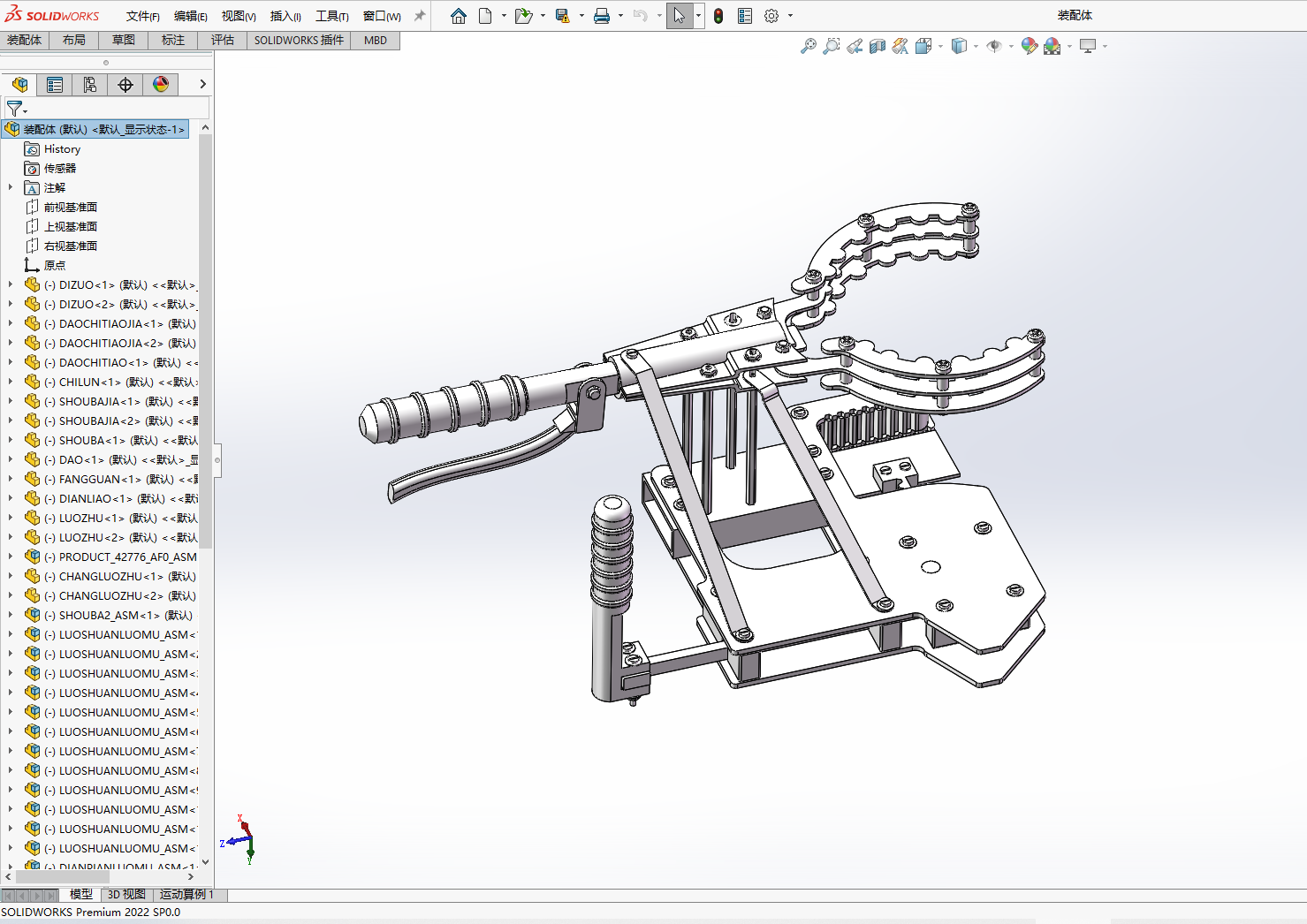This screenshot has width=1307, height=924.
Task: Switch to ConfigurationManager tab icon
Action: (x=90, y=85)
